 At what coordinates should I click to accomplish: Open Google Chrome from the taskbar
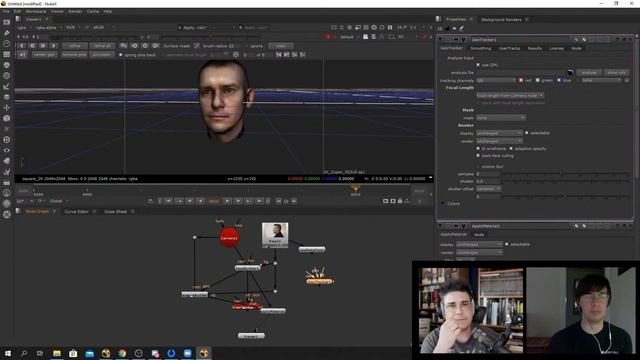pos(122,353)
